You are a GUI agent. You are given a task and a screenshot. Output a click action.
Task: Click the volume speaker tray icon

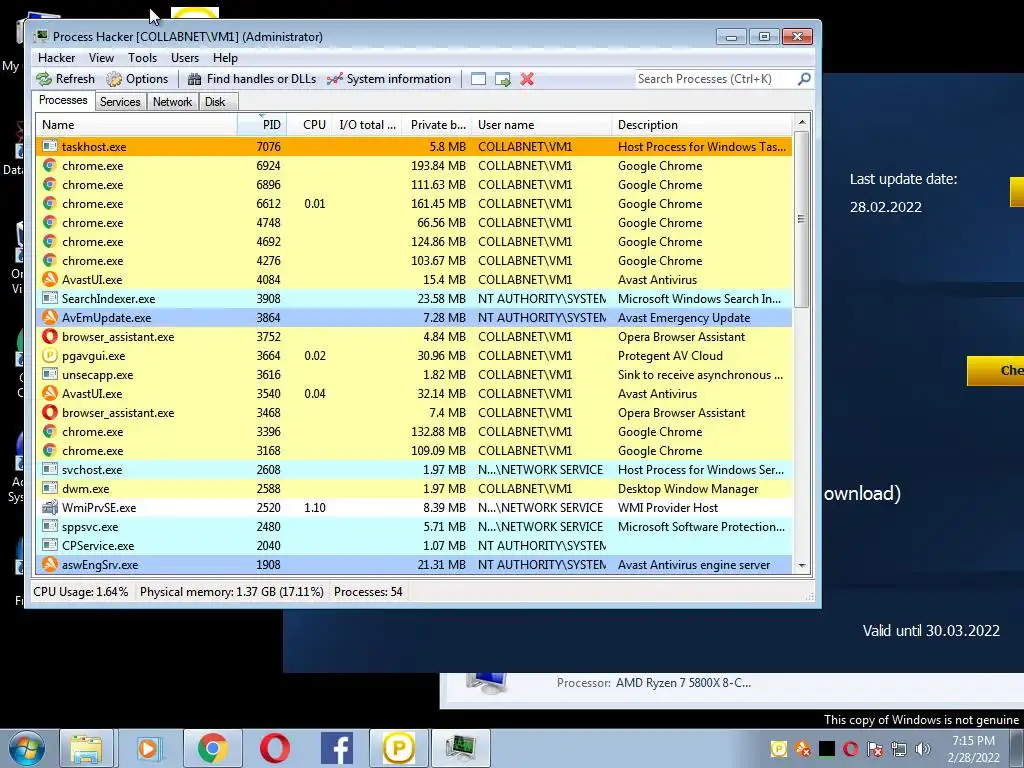pos(923,749)
